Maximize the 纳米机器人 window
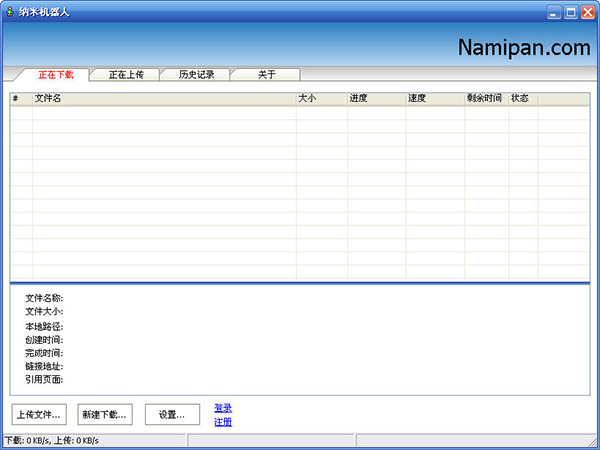Image resolution: width=600 pixels, height=450 pixels. click(571, 12)
